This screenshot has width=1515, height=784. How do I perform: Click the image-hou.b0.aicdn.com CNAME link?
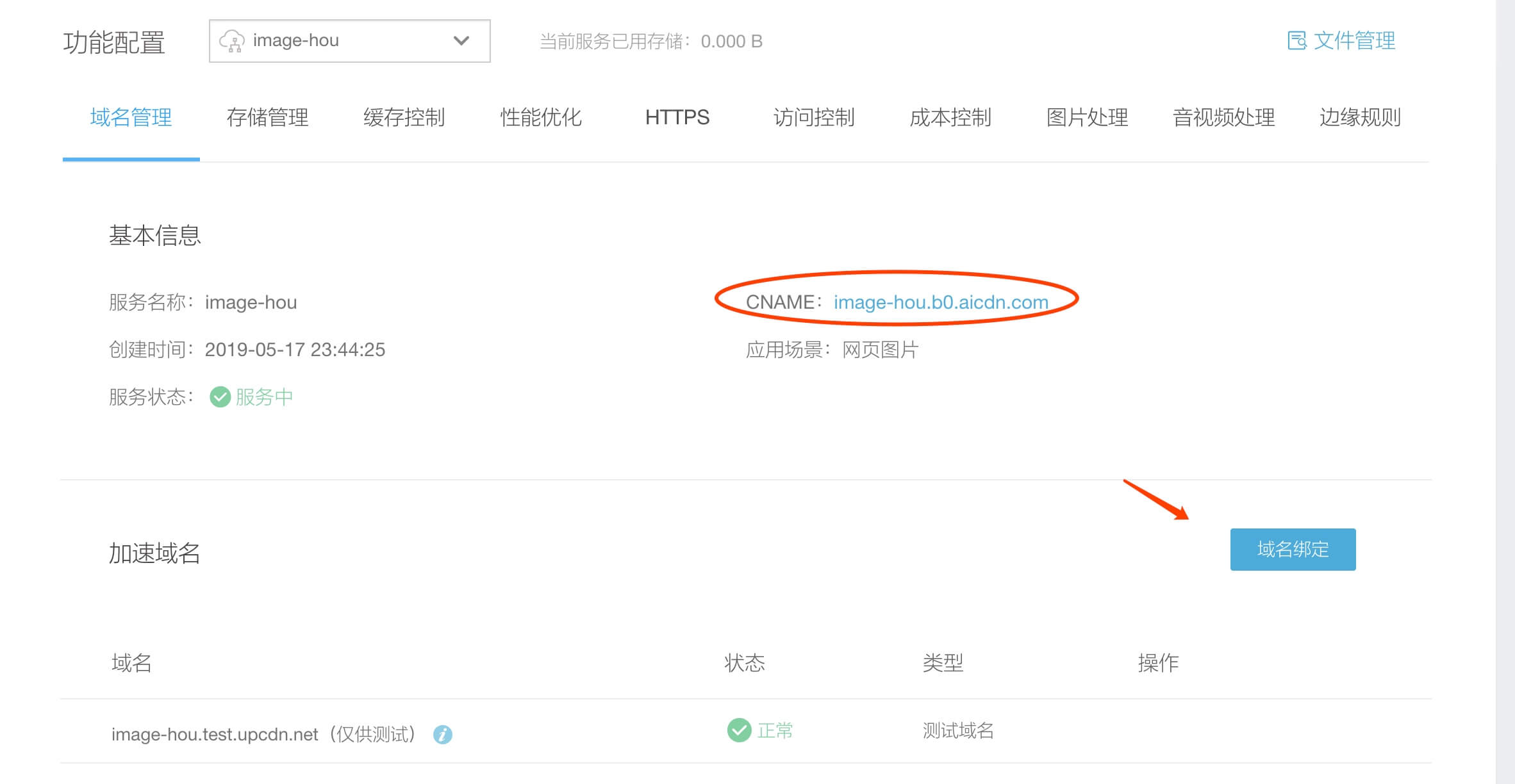(941, 302)
